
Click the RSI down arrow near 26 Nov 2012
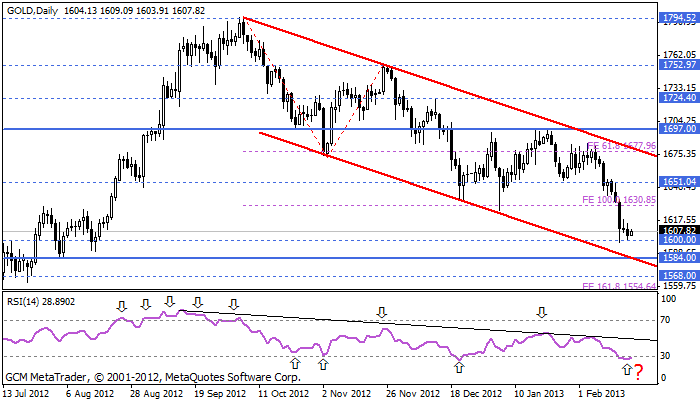[381, 314]
